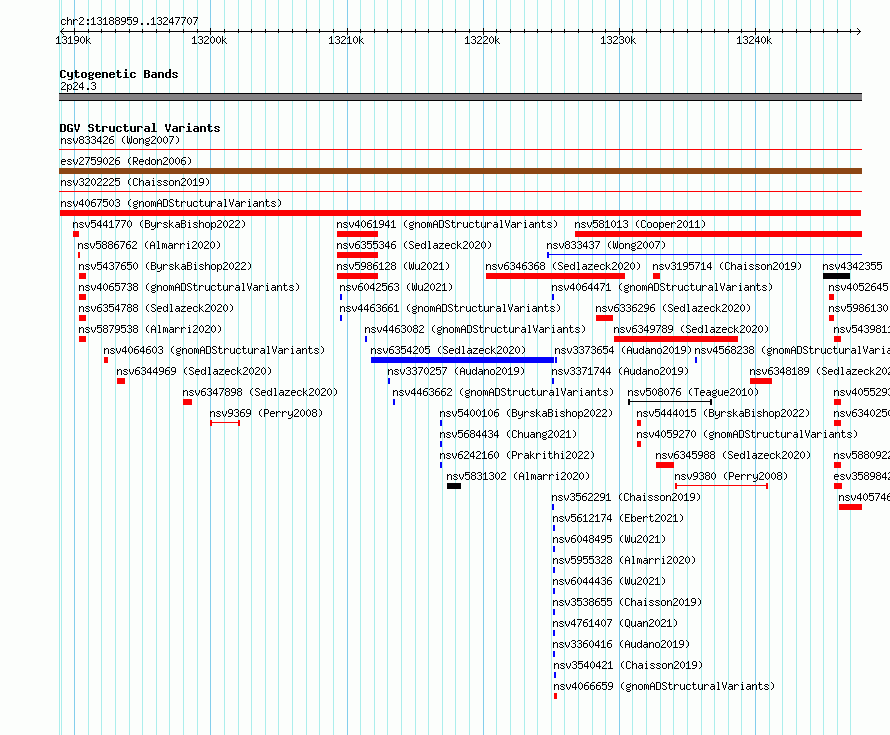This screenshot has height=735, width=890.
Task: Click nsv4064603 gnomAD variant label
Action: click(214, 350)
